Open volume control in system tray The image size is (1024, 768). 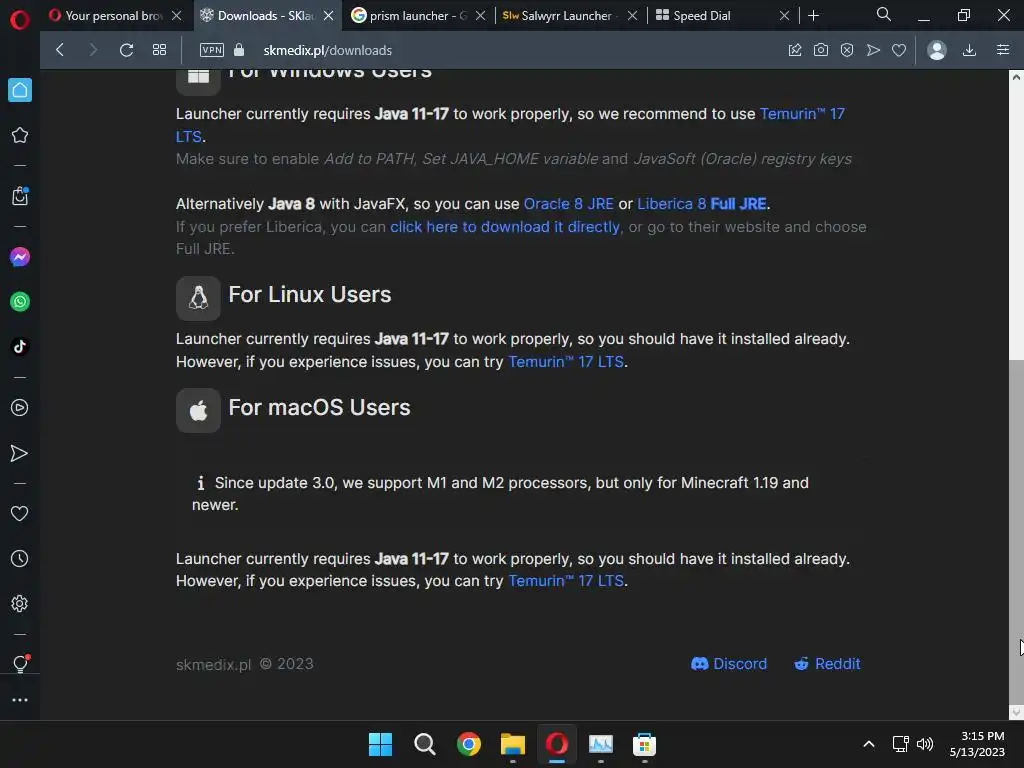(925, 744)
